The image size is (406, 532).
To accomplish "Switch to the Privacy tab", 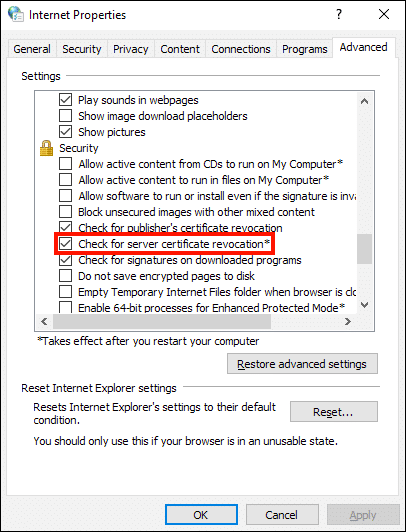I will [x=131, y=49].
